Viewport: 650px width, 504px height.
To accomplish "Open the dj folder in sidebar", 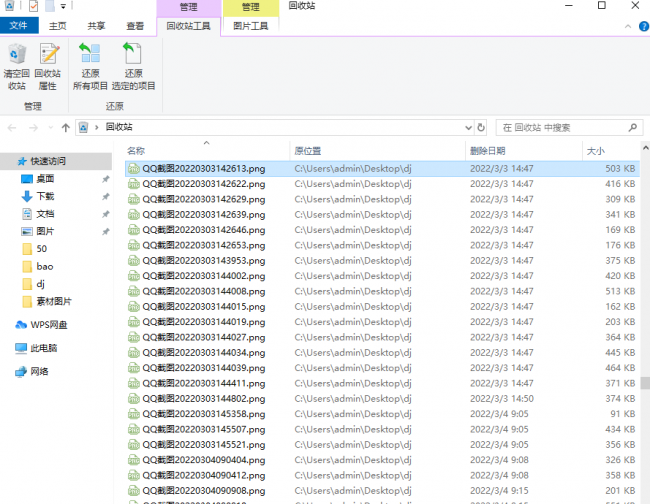I will (40, 284).
